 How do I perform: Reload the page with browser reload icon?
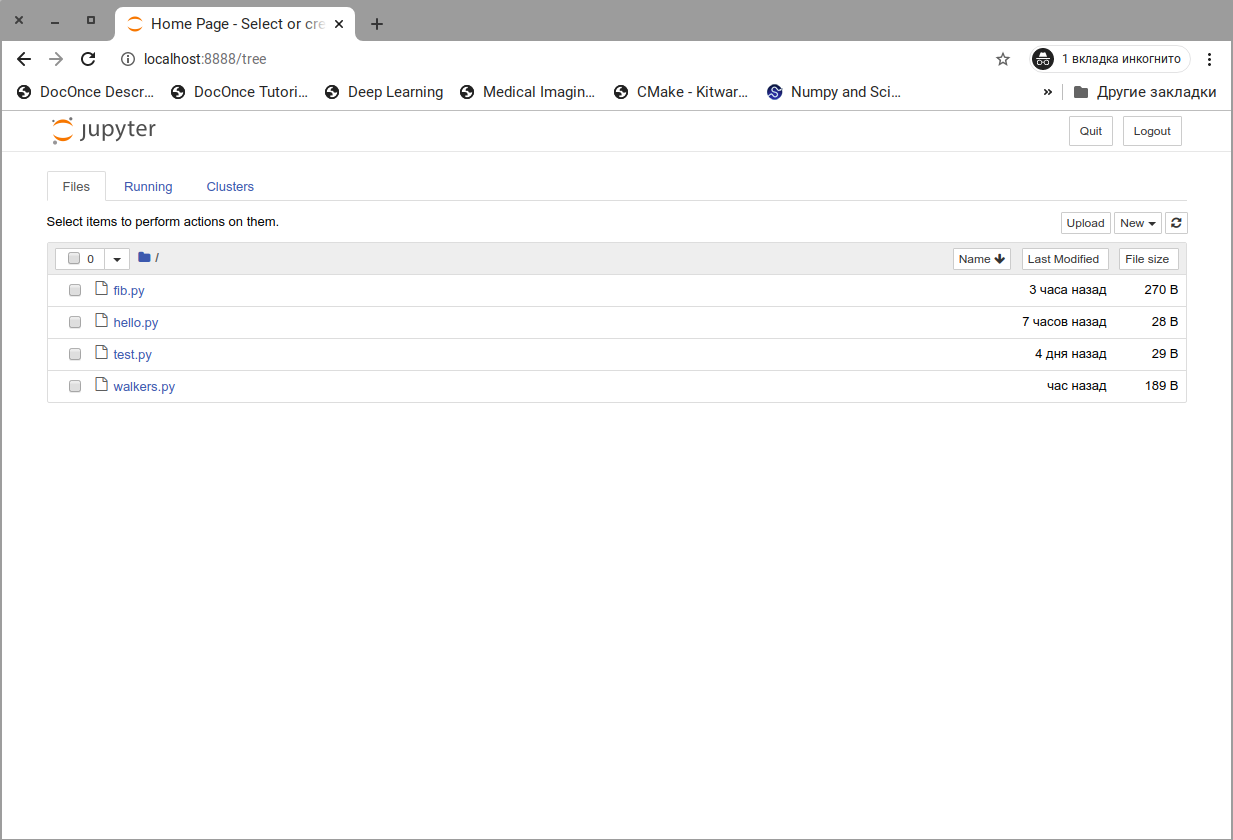88,59
